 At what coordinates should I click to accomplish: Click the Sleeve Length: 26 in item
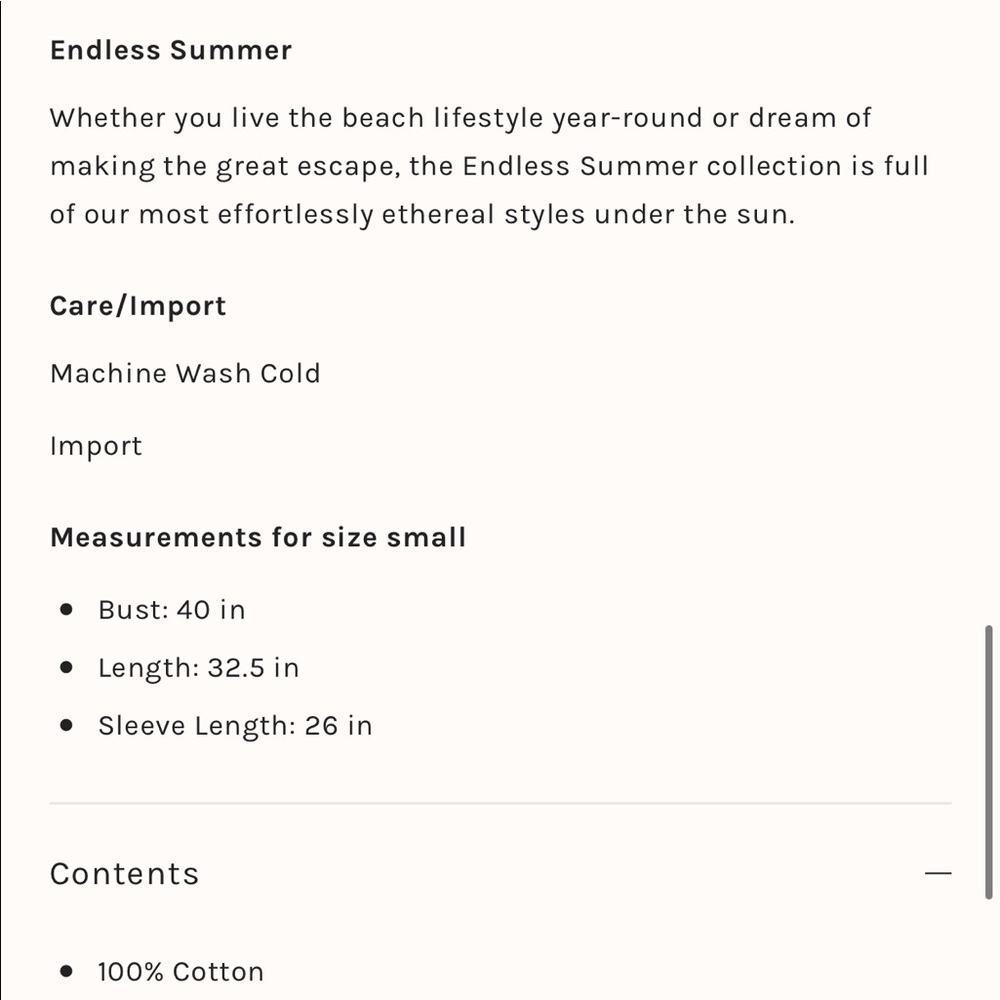pos(235,726)
